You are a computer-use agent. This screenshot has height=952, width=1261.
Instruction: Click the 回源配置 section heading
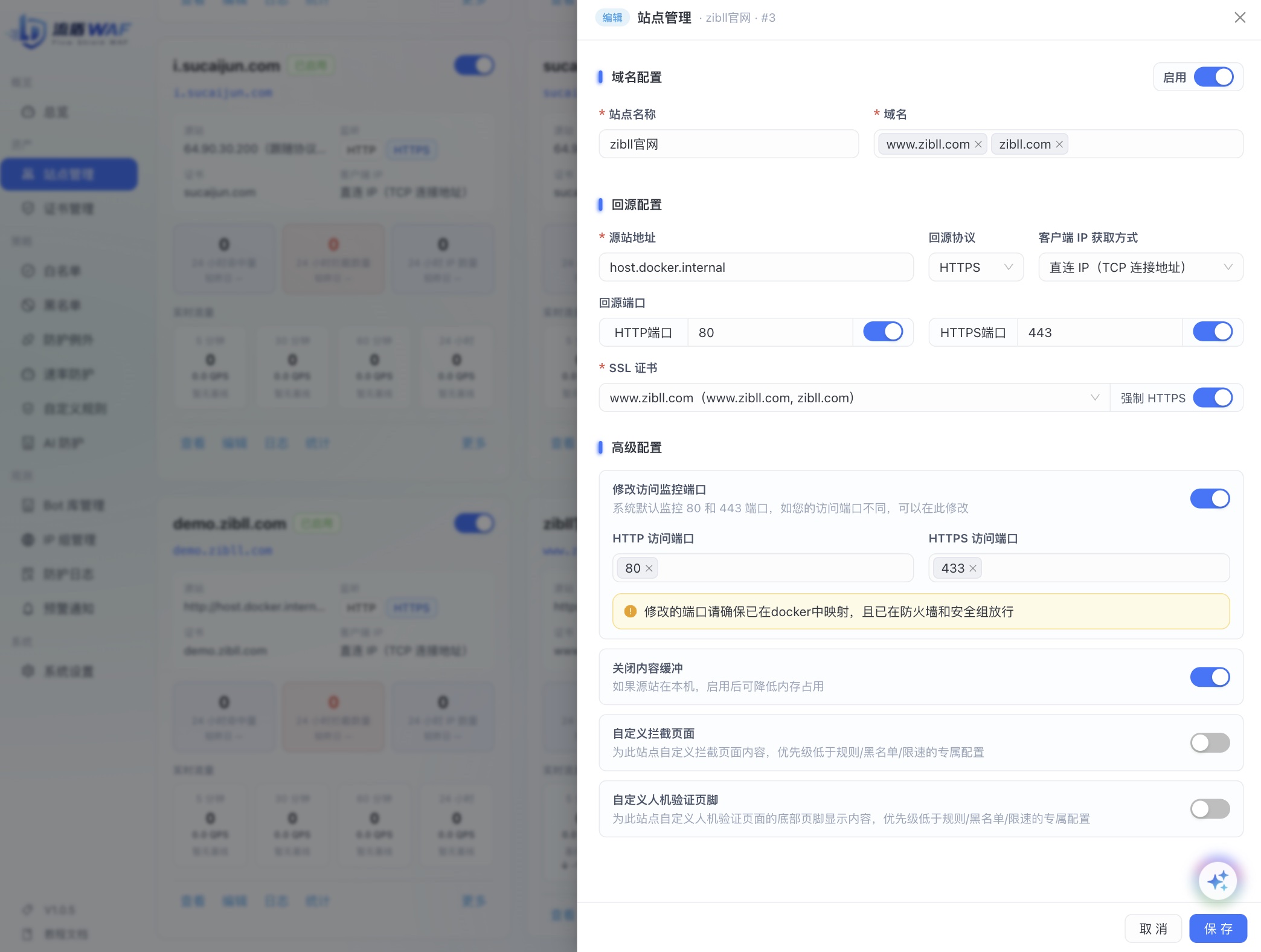click(637, 205)
